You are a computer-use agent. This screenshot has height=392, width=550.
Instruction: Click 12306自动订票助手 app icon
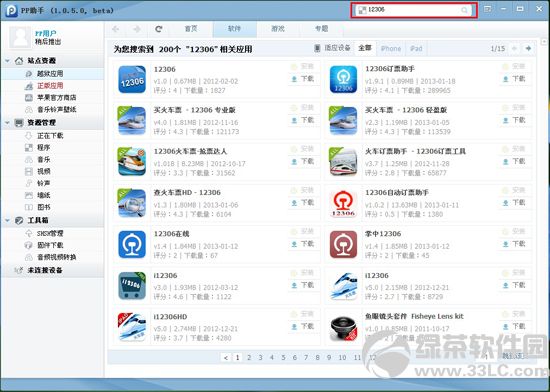pos(343,203)
